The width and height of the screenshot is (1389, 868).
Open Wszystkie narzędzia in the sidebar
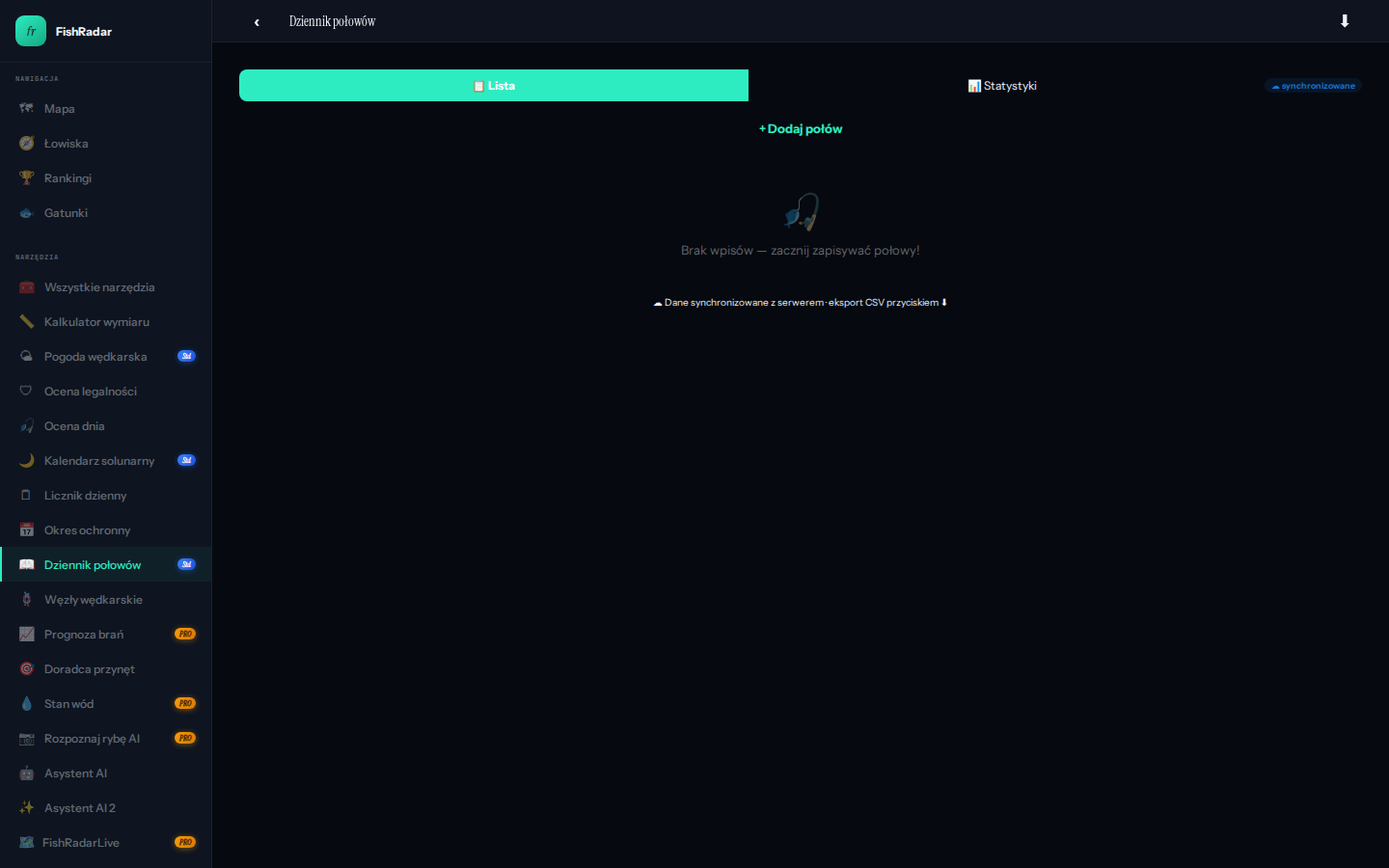point(99,287)
